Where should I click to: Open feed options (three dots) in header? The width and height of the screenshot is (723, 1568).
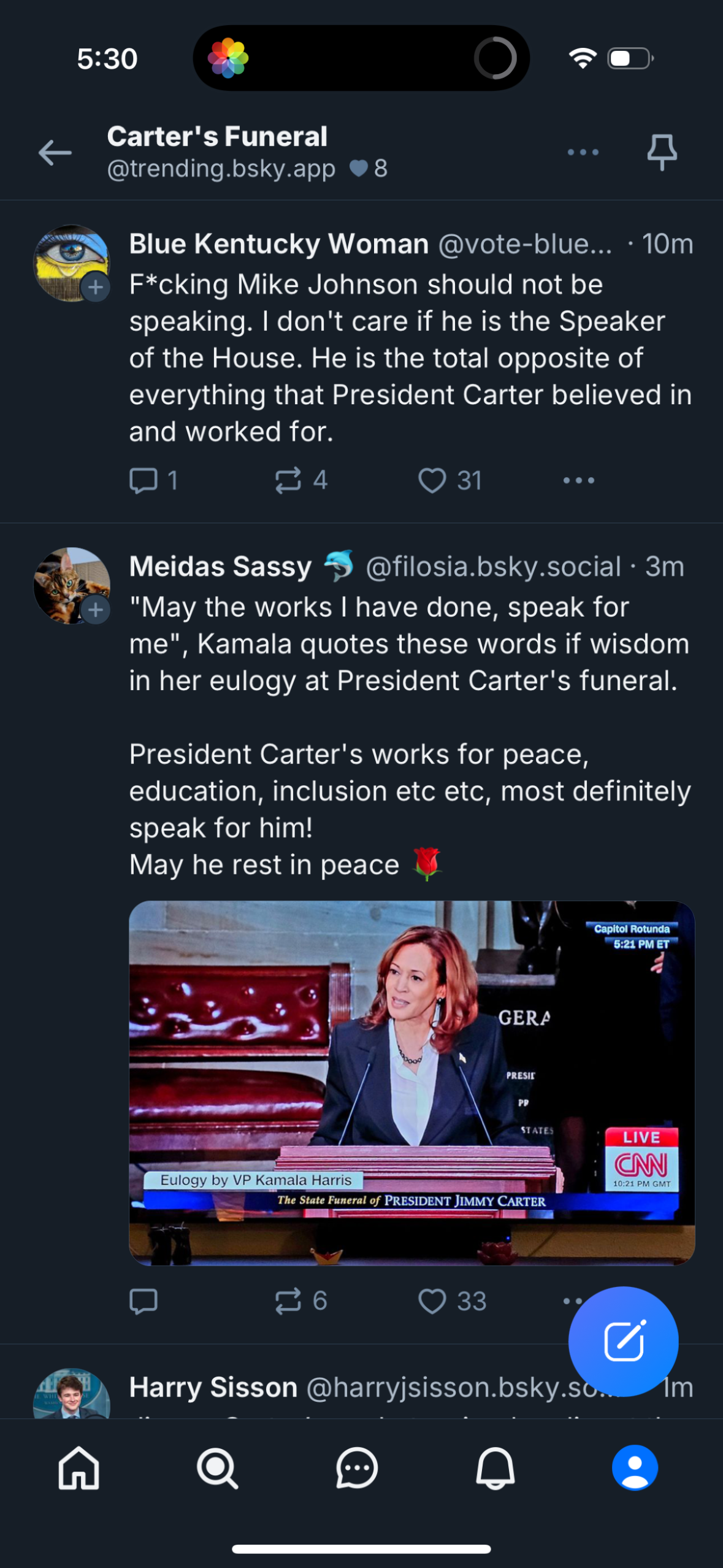click(583, 152)
